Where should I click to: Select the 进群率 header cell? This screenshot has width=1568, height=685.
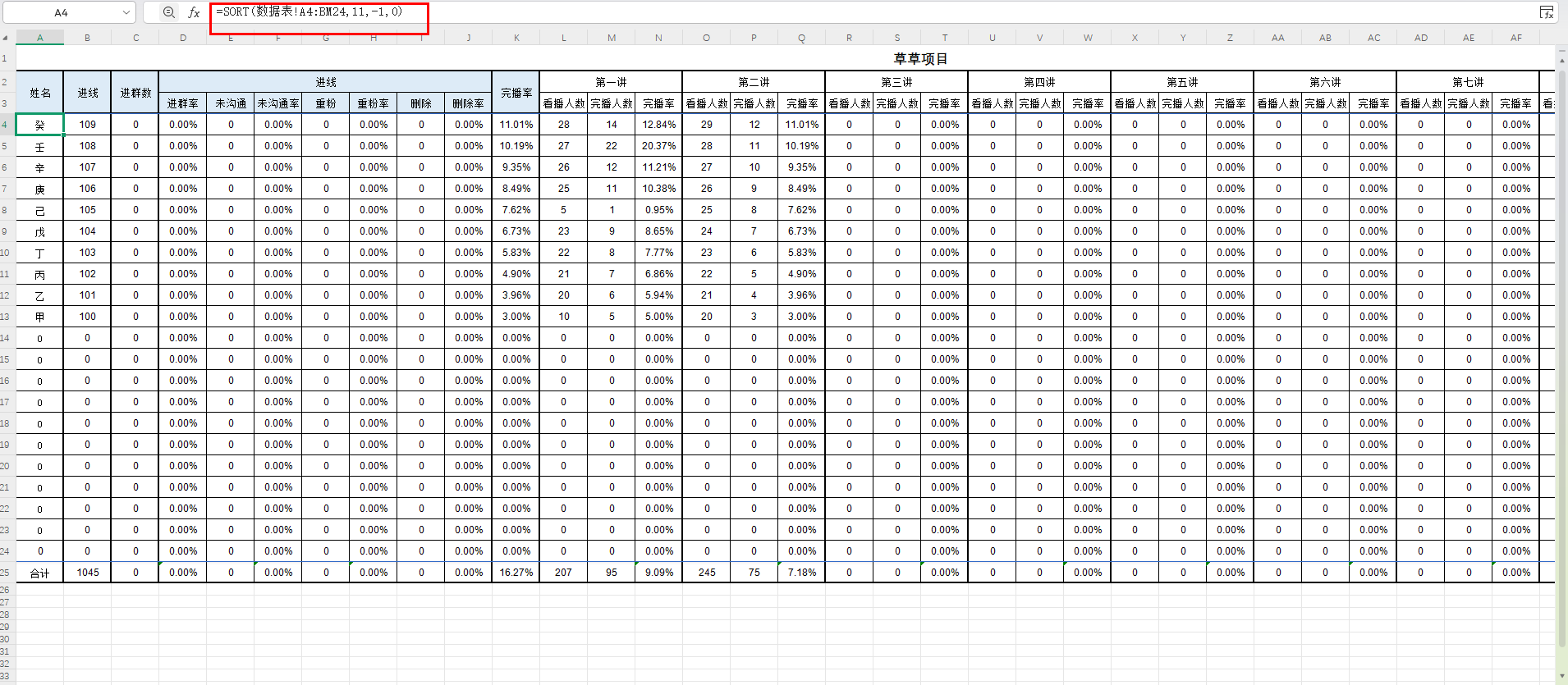[183, 103]
